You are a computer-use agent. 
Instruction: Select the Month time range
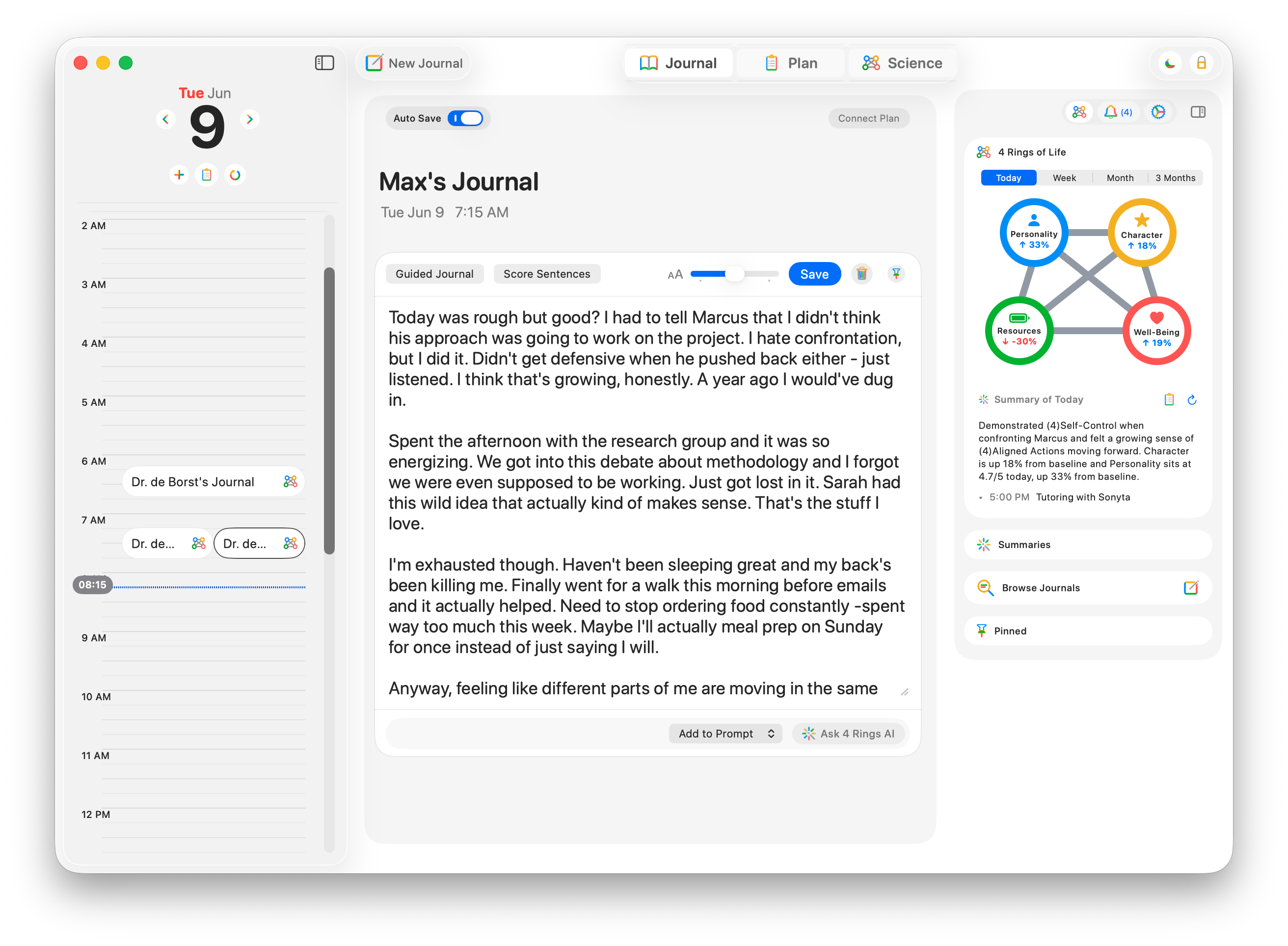[1120, 178]
